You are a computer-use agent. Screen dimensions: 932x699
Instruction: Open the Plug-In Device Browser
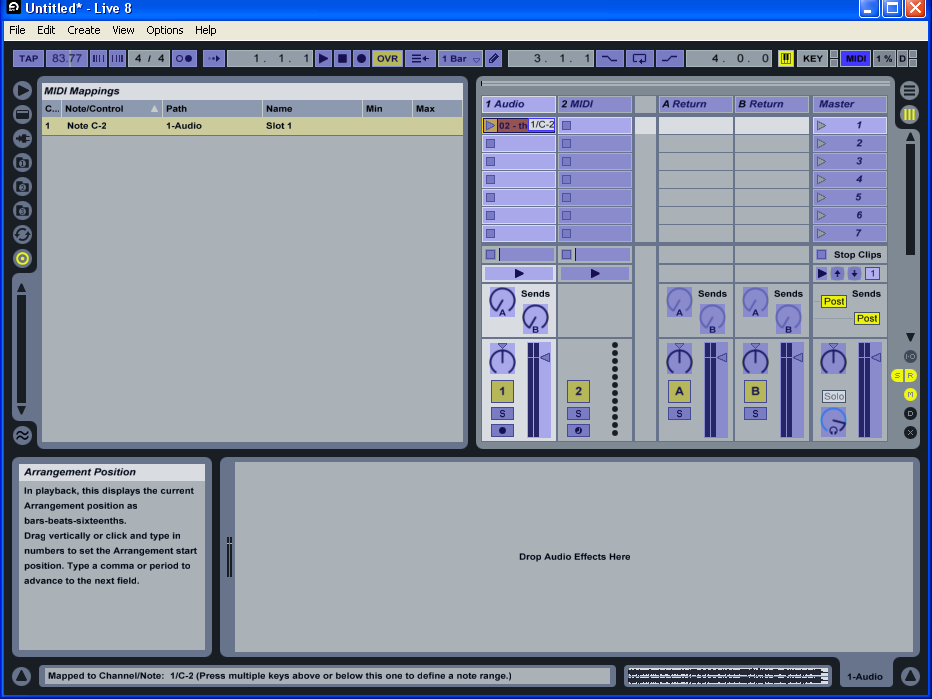[22, 138]
